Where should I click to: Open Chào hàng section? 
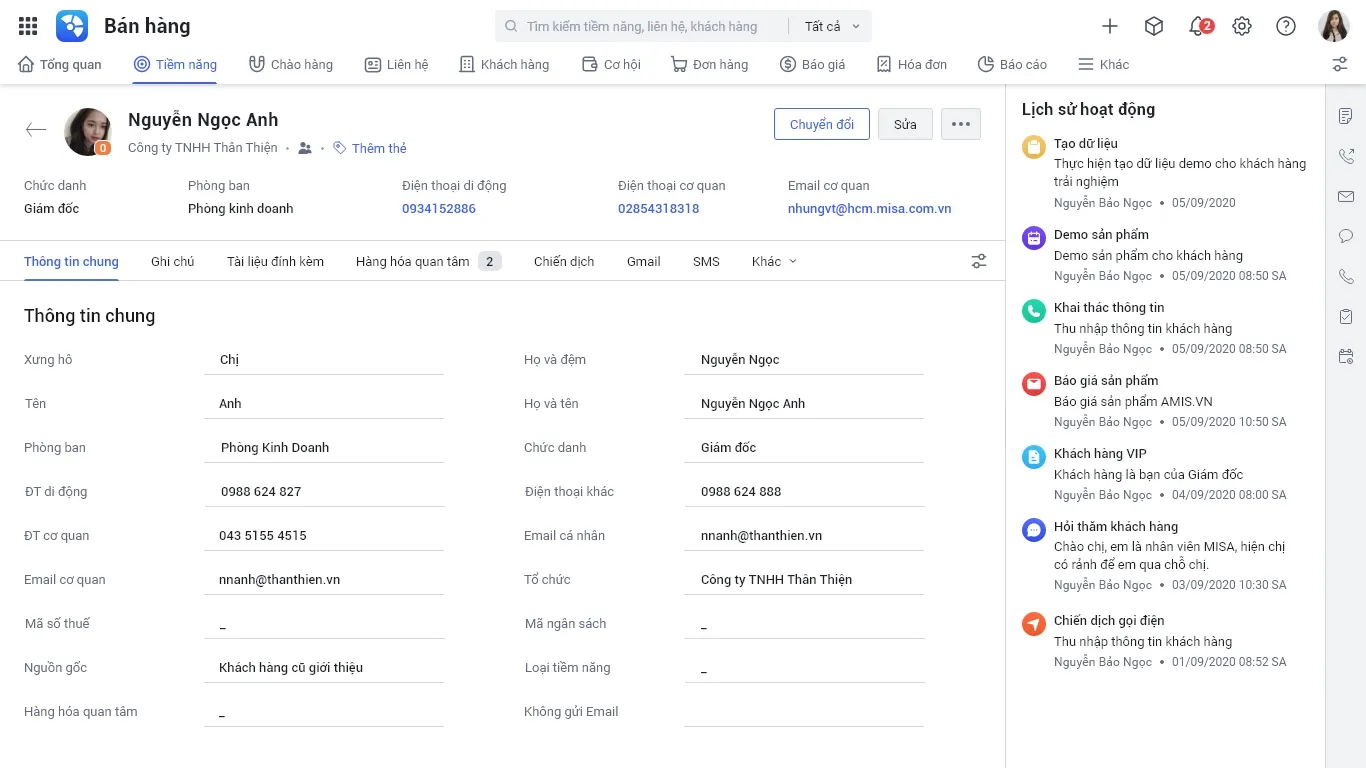tap(291, 64)
